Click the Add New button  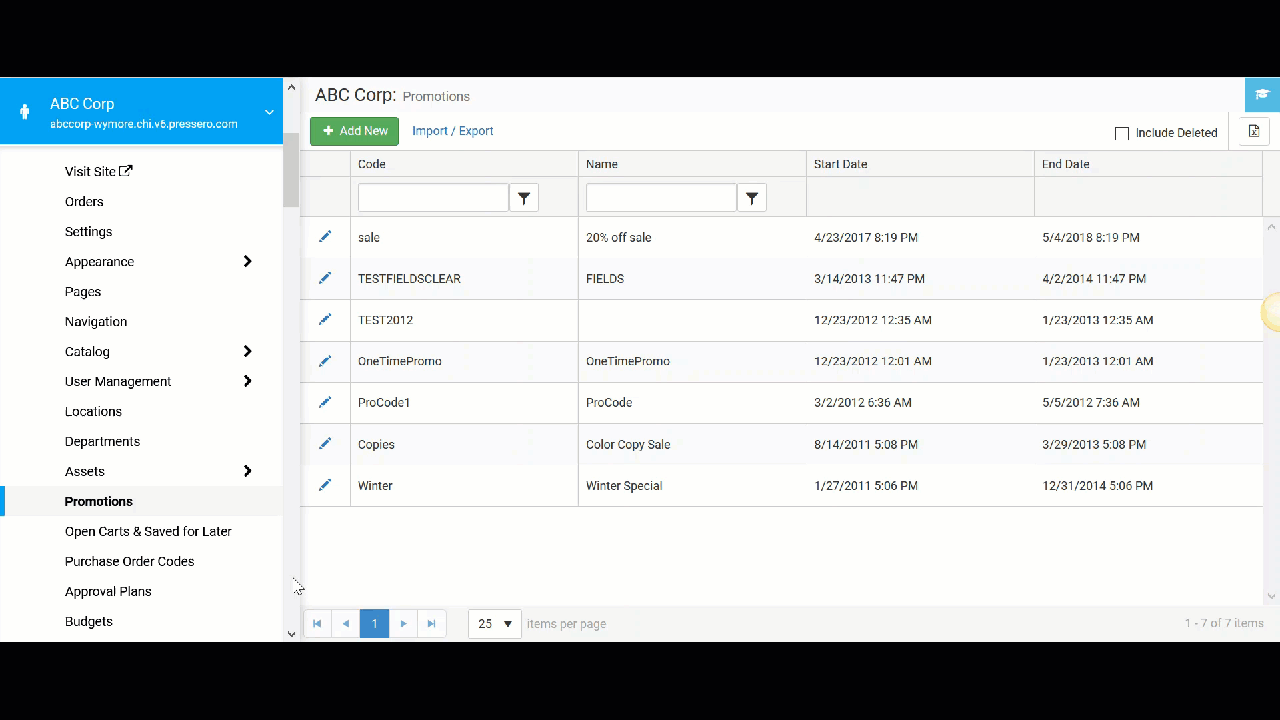(354, 131)
